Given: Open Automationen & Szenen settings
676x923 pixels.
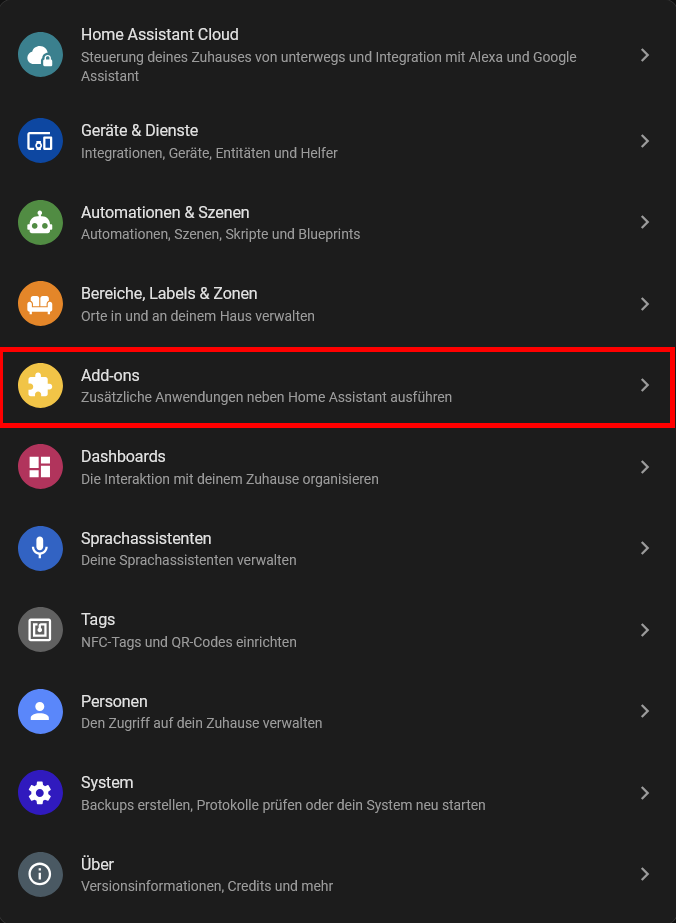Looking at the screenshot, I should pyautogui.click(x=338, y=223).
